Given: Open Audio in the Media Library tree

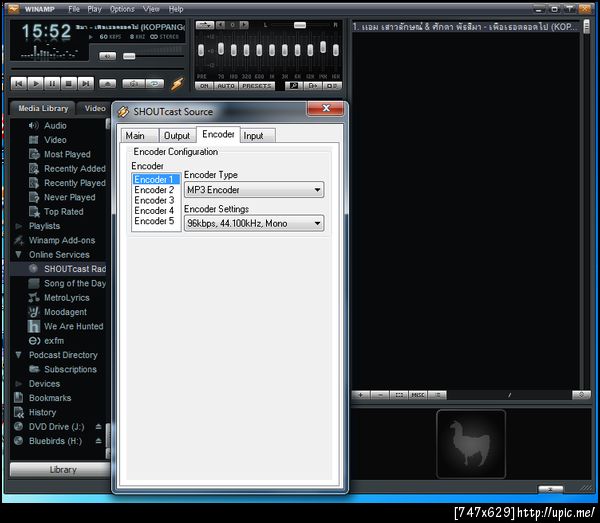Looking at the screenshot, I should pyautogui.click(x=55, y=125).
